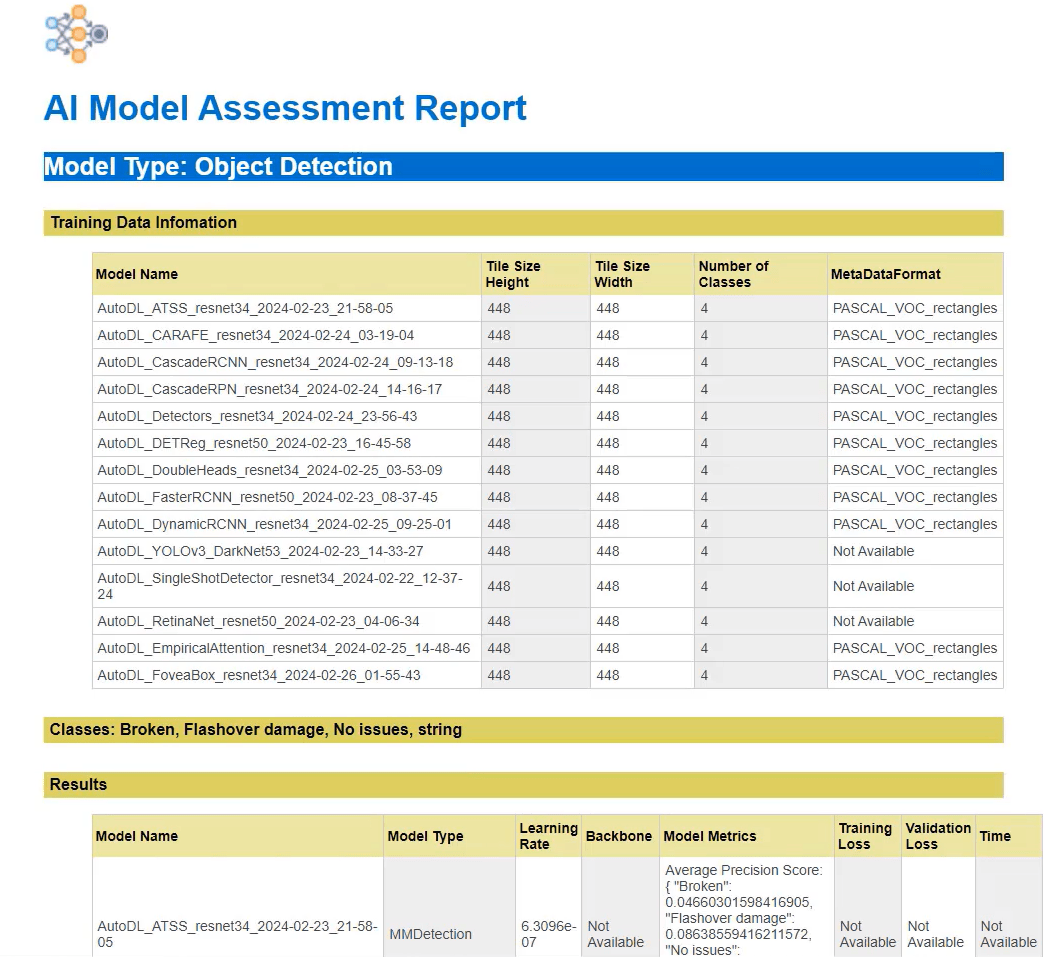Click the Results section header

[78, 784]
